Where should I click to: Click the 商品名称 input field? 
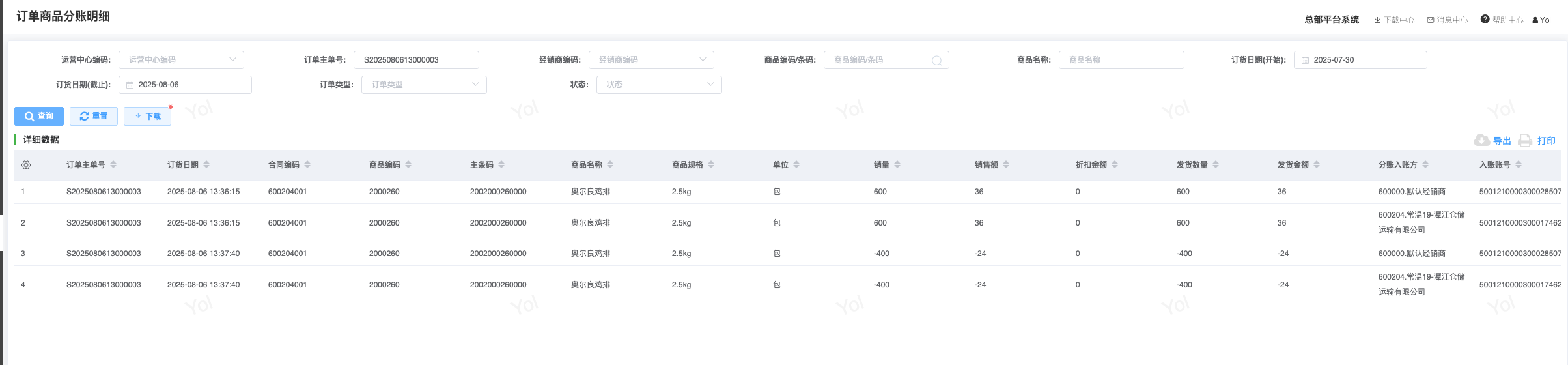click(x=1121, y=60)
